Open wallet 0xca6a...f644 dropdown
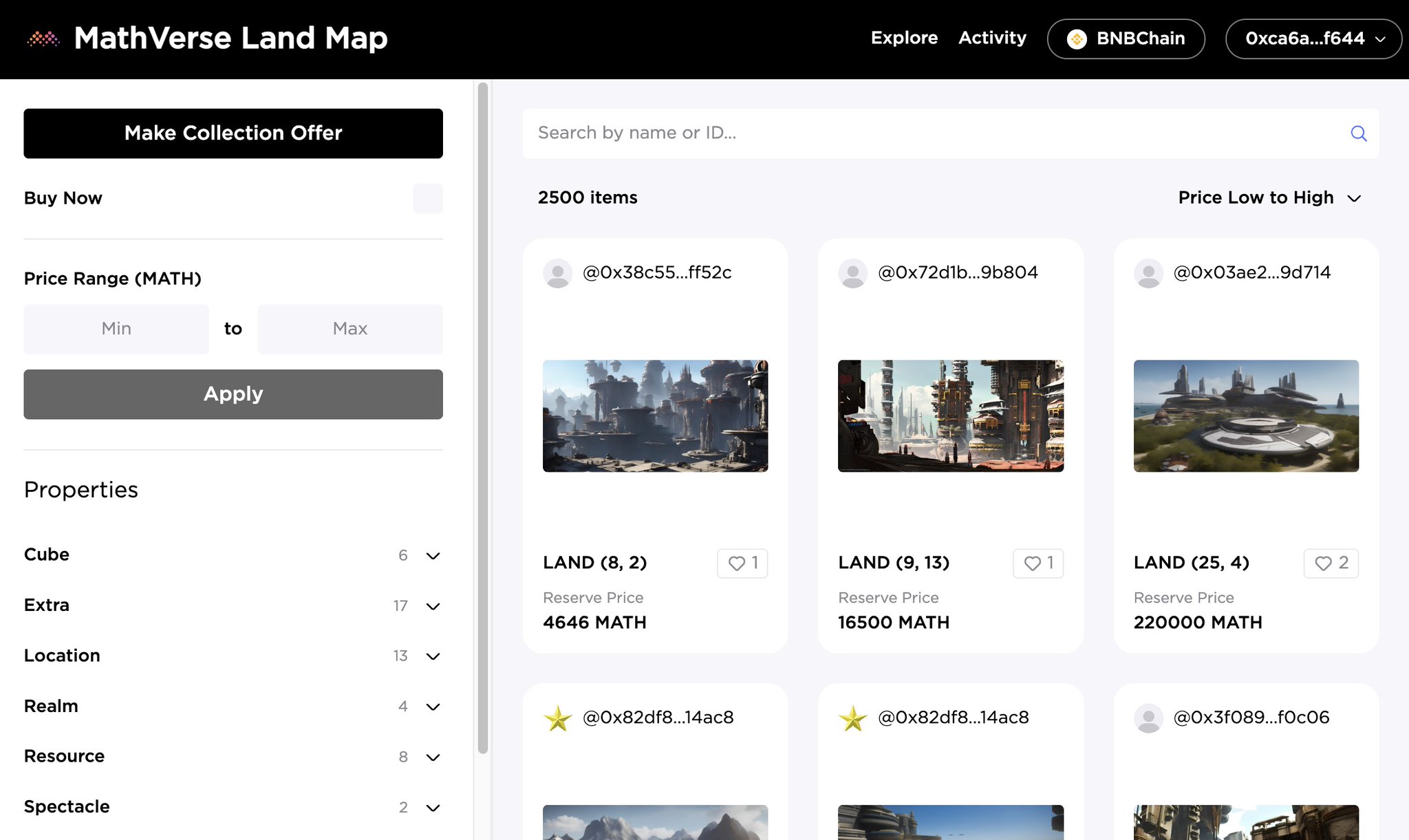The height and width of the screenshot is (840, 1409). pos(1313,39)
